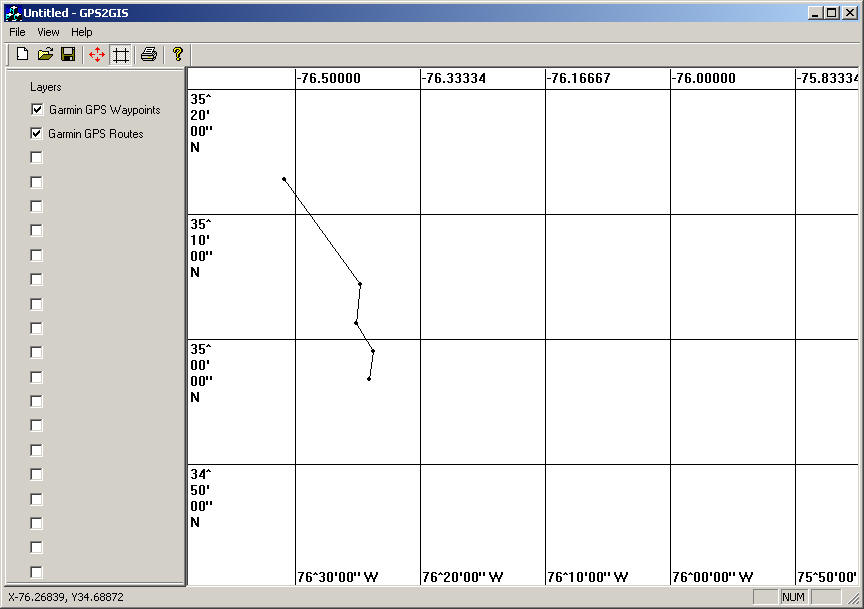Click the window resize grip in the status bar corner

(854, 599)
